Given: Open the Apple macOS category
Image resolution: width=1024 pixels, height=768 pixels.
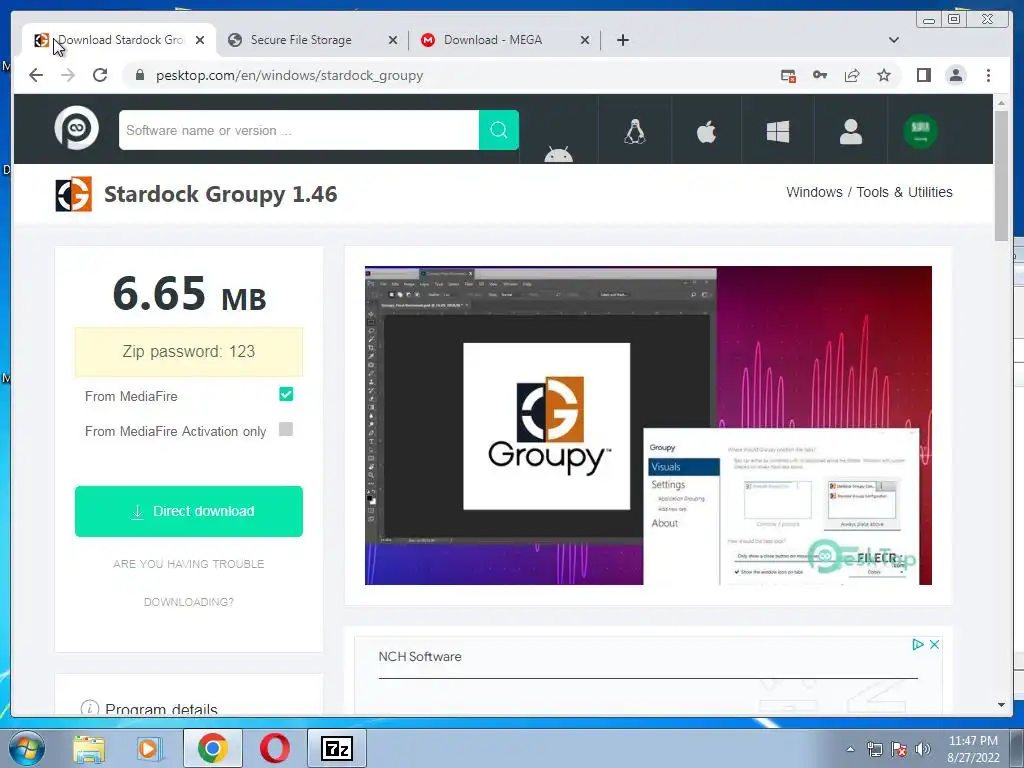Looking at the screenshot, I should point(706,131).
